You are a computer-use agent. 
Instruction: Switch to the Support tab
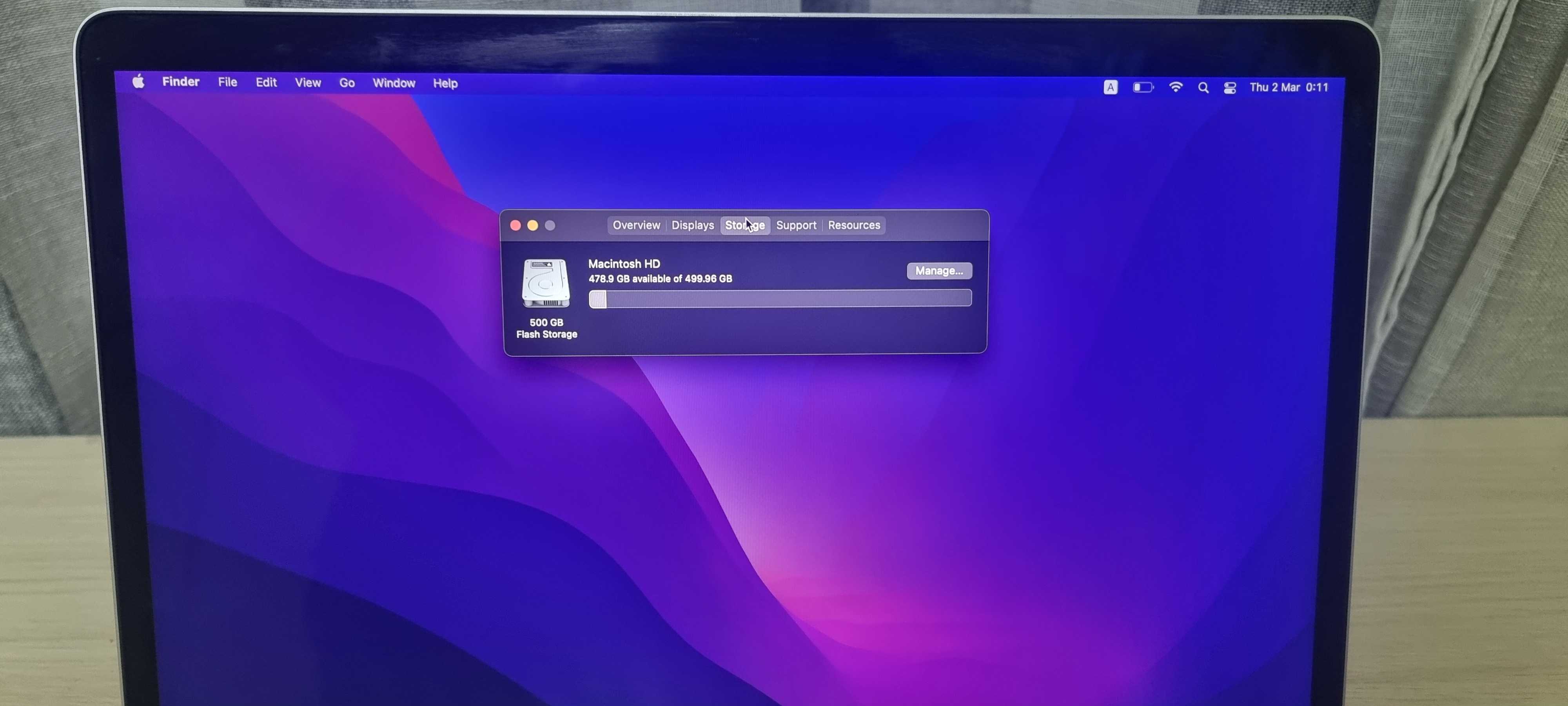pyautogui.click(x=796, y=226)
